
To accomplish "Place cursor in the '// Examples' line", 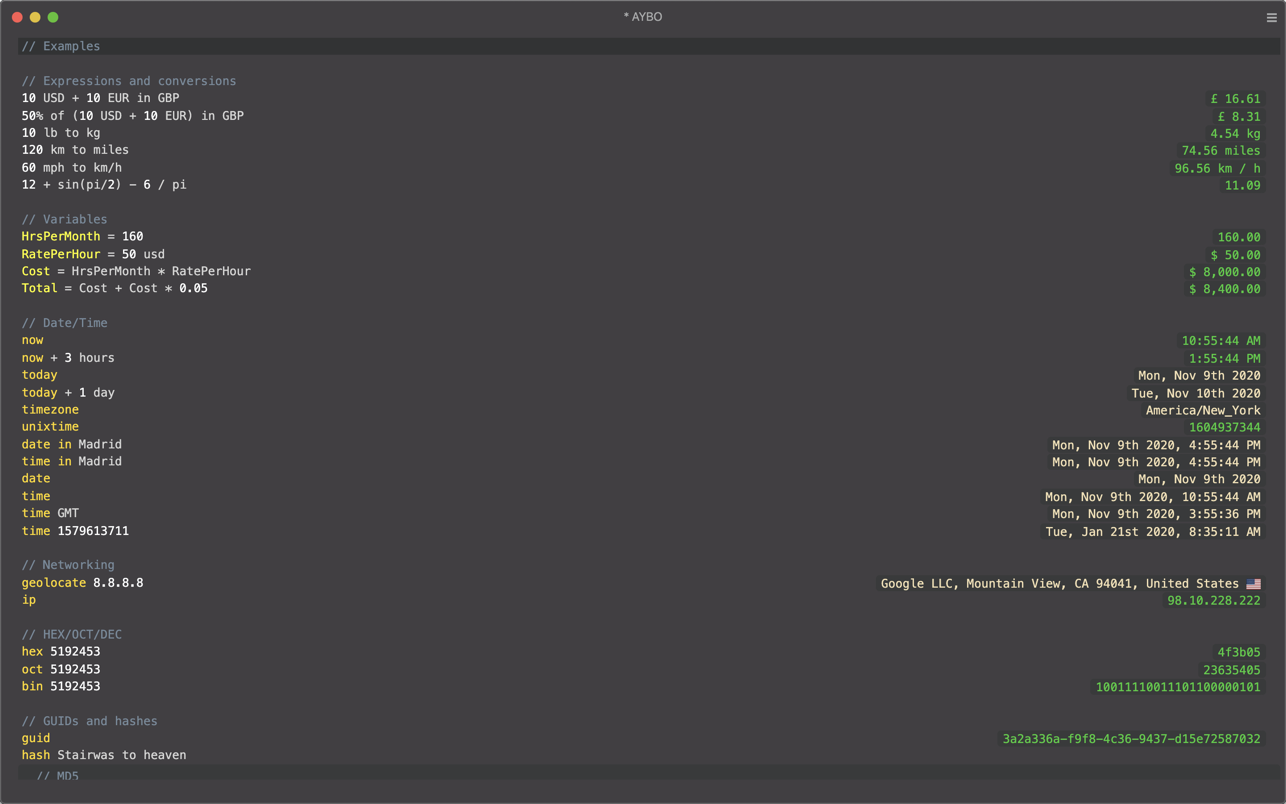I will [61, 46].
